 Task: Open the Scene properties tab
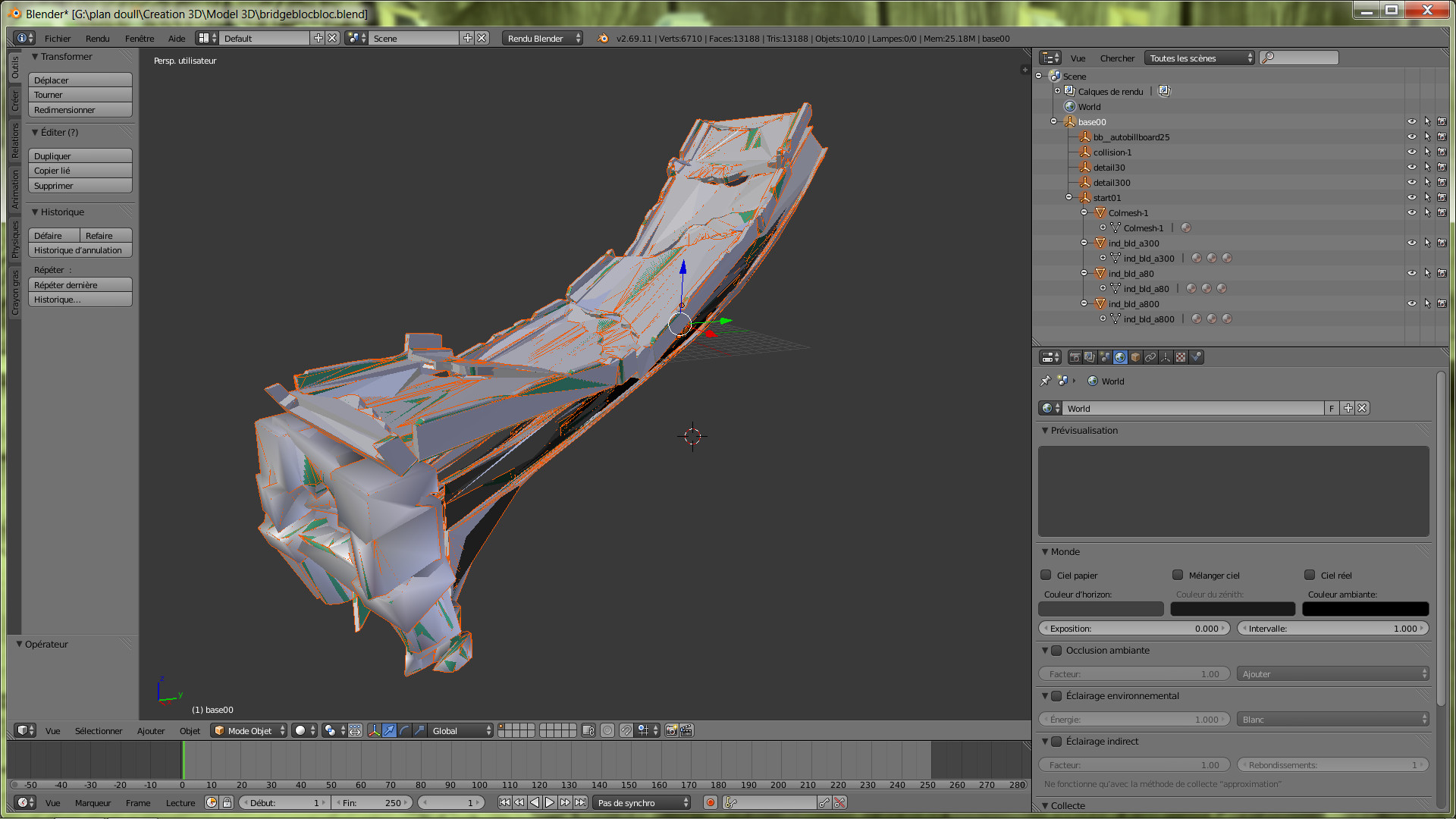pos(1105,357)
